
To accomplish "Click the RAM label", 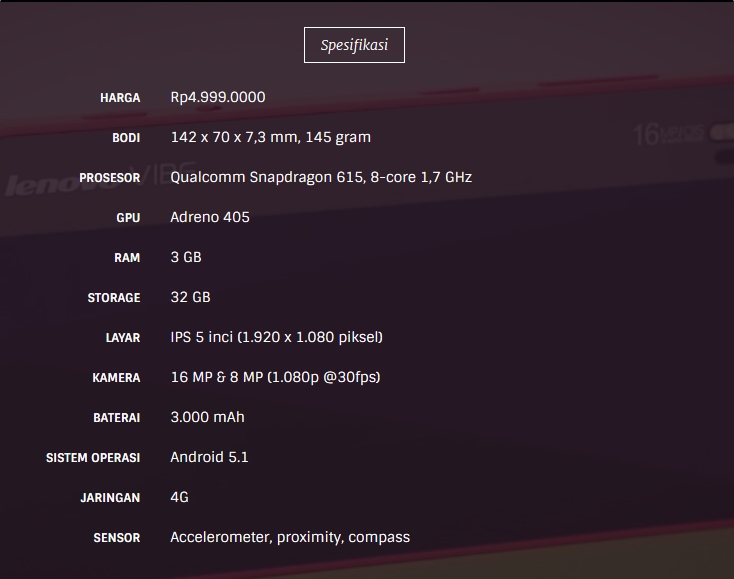I will click(127, 258).
